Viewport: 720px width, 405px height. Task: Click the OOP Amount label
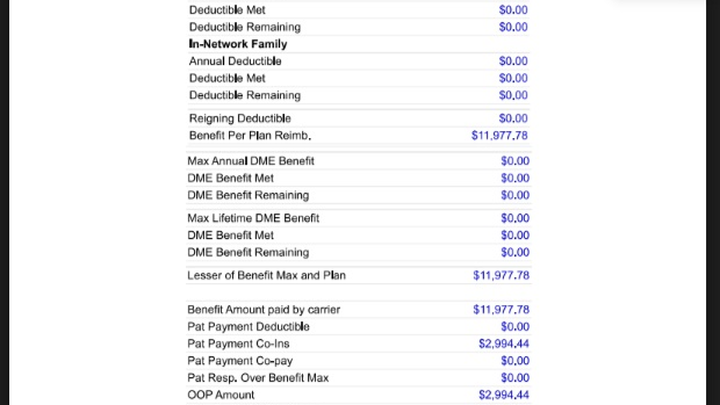click(x=221, y=395)
